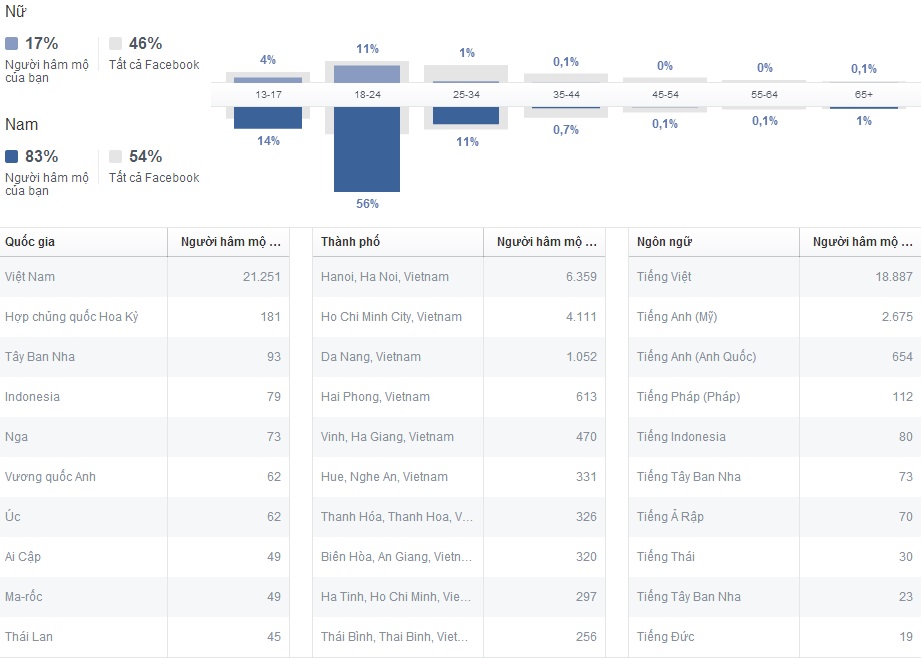The image size is (921, 658).
Task: Select the 35-44 age group label
Action: [x=565, y=94]
